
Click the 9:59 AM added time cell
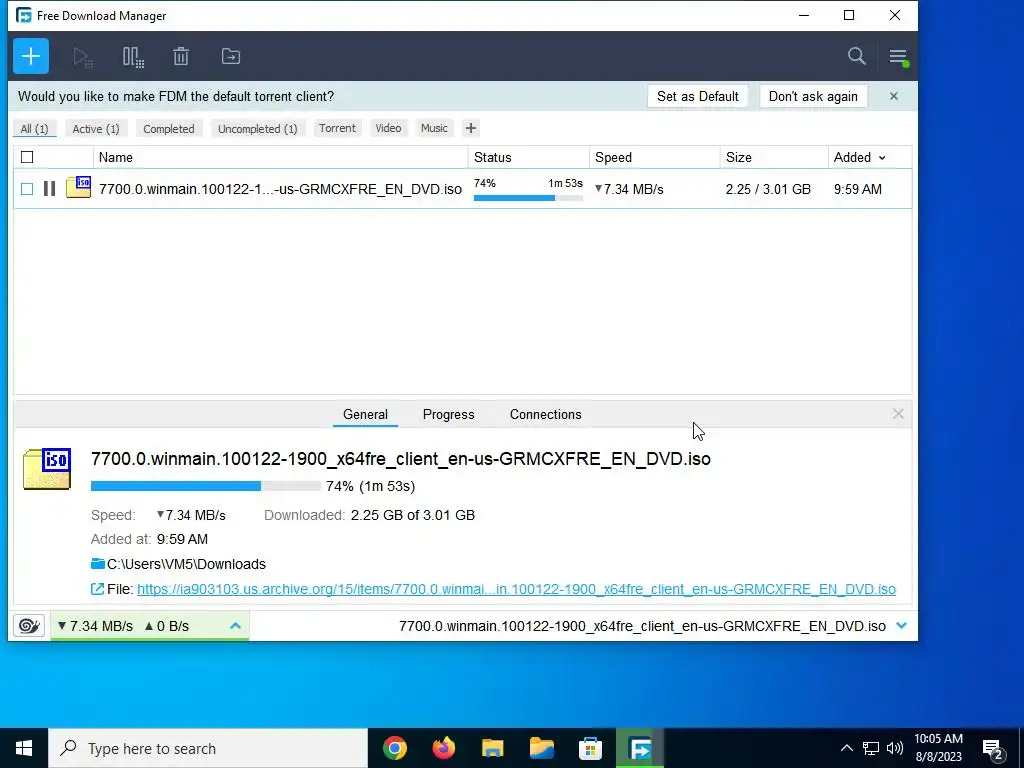point(857,189)
